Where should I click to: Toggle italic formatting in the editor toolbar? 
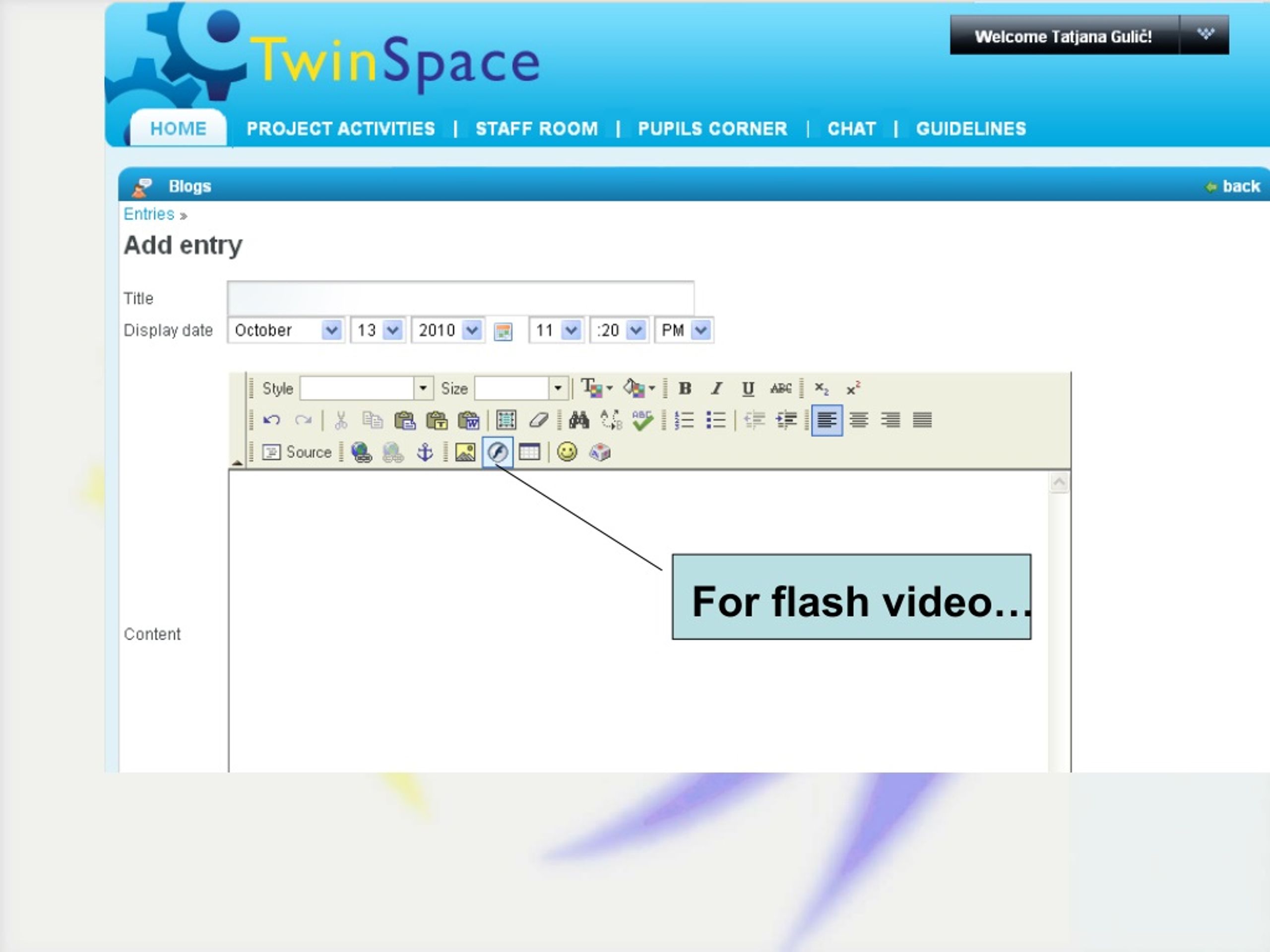pyautogui.click(x=716, y=389)
